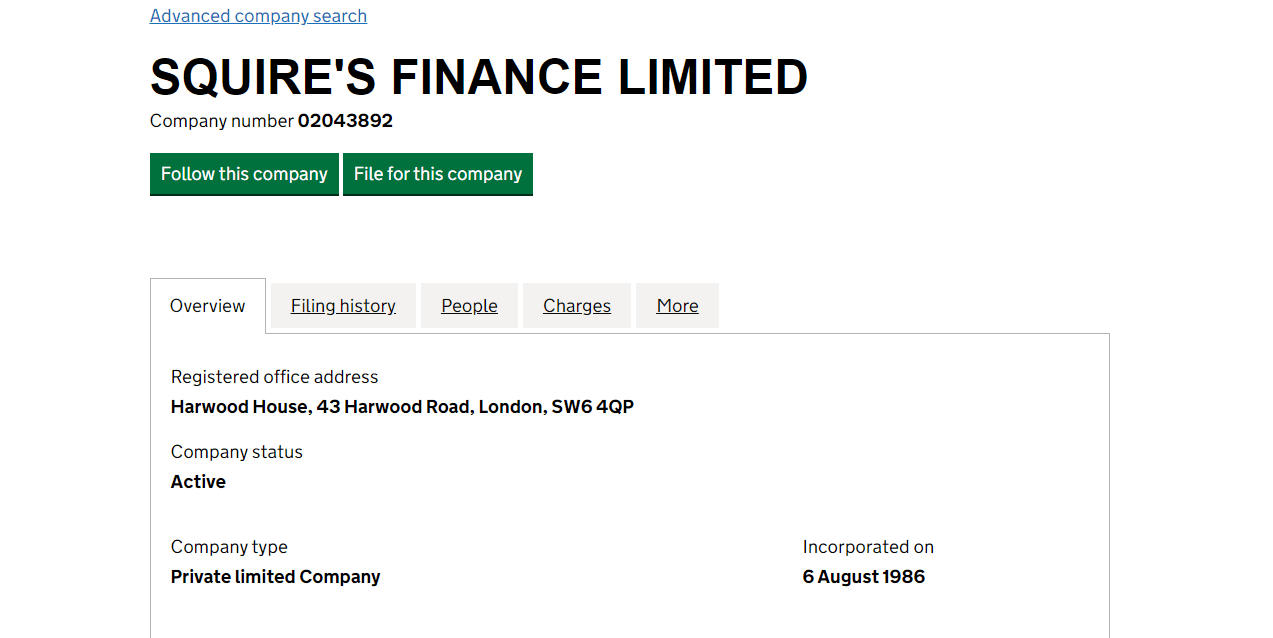Click the 'Company type' label
The image size is (1273, 638).
click(x=229, y=547)
